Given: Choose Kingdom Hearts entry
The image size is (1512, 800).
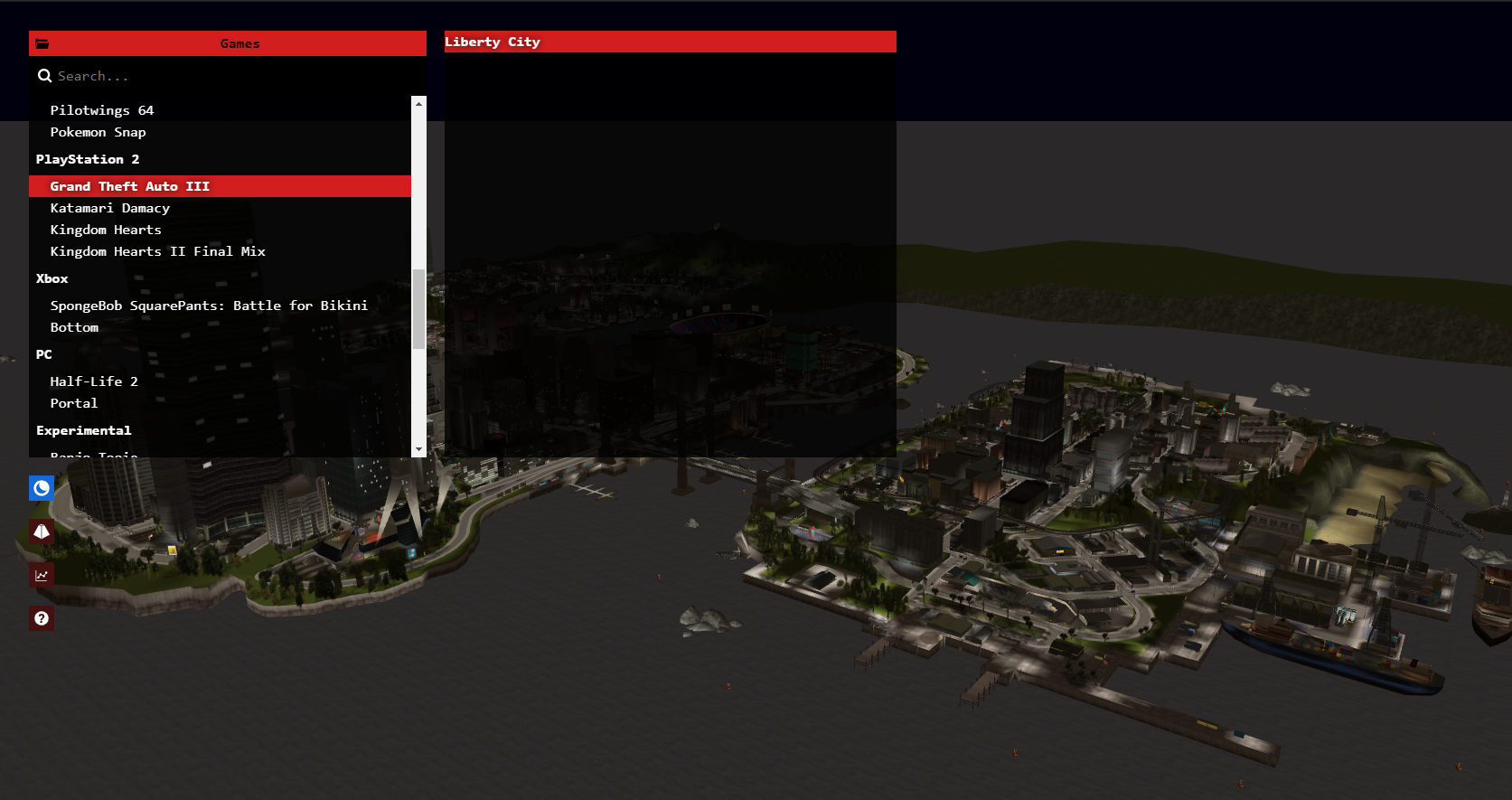Looking at the screenshot, I should pos(220,230).
